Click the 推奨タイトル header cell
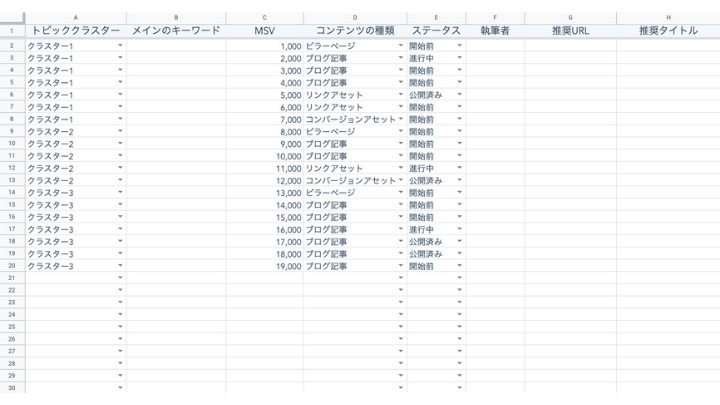The image size is (720, 405). click(668, 32)
